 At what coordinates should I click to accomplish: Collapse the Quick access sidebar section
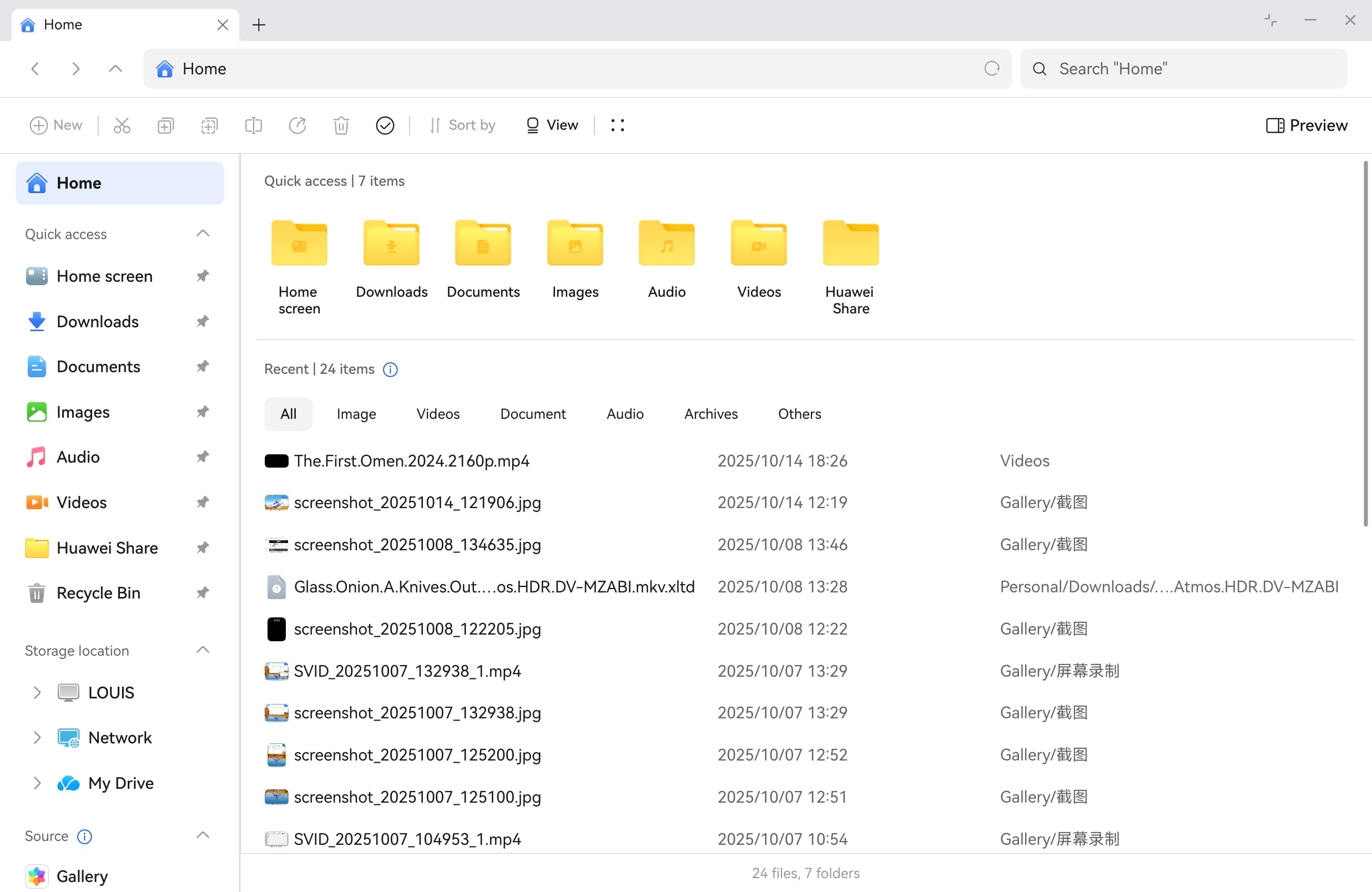click(x=203, y=234)
